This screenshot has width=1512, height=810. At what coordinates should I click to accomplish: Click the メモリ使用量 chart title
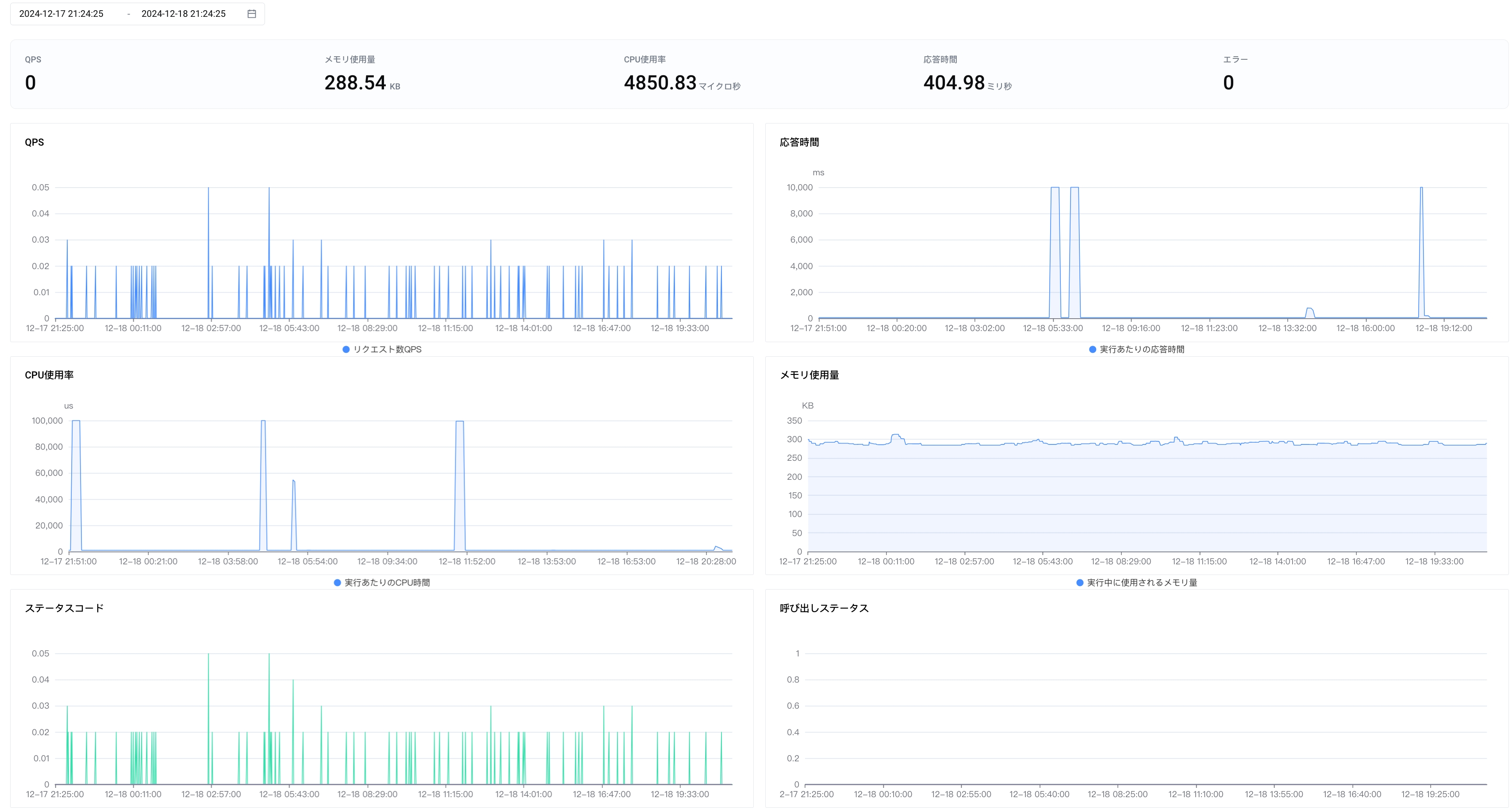pos(810,375)
